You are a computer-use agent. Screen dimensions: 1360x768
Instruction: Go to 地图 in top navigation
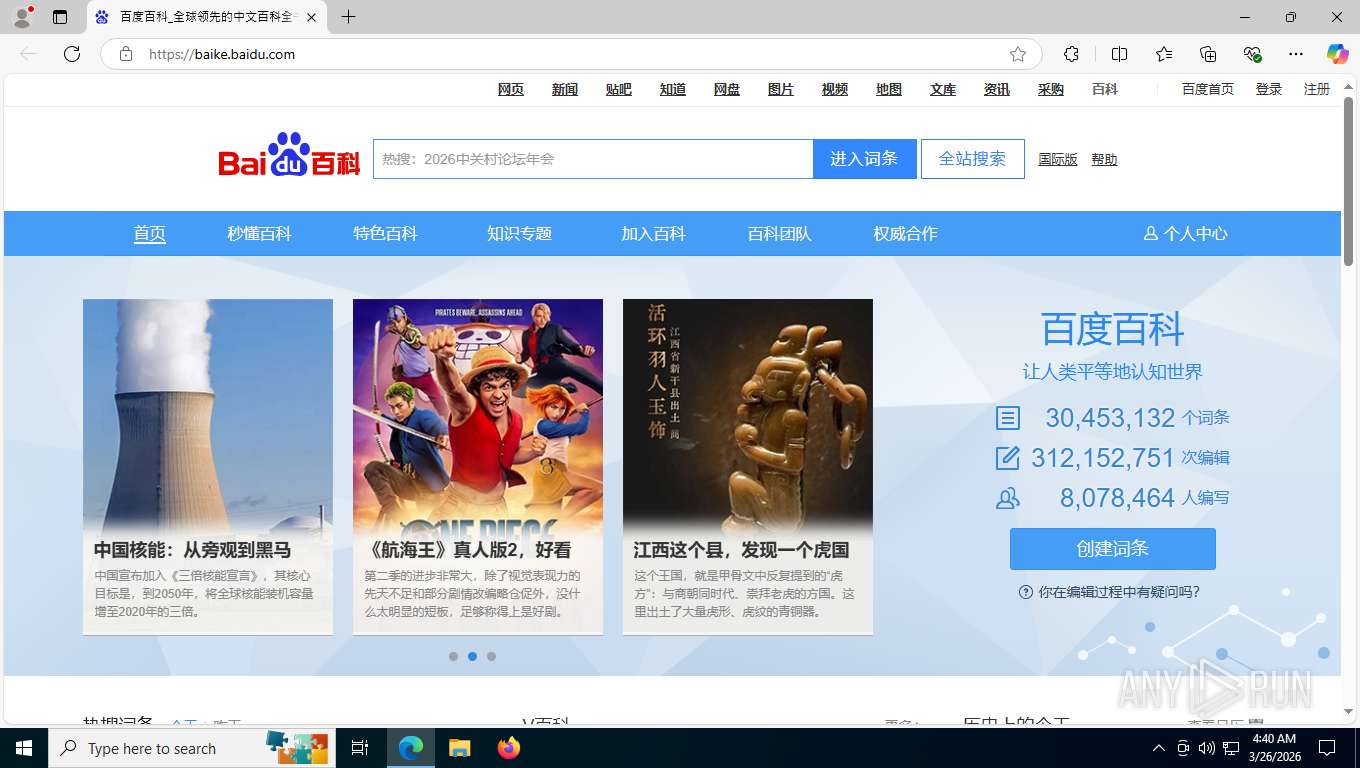point(889,89)
